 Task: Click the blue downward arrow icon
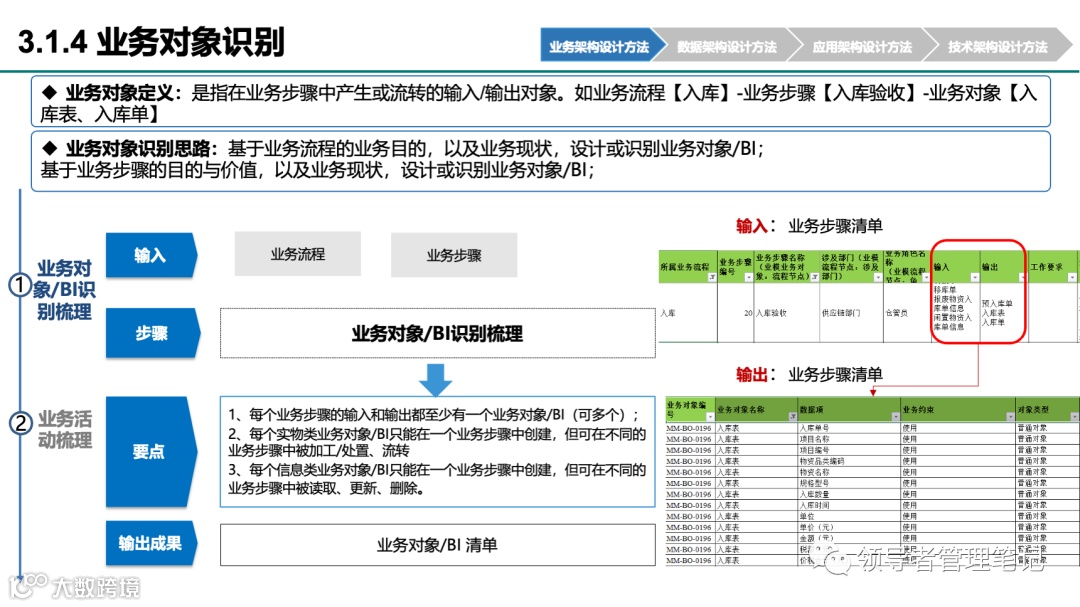pyautogui.click(x=435, y=380)
